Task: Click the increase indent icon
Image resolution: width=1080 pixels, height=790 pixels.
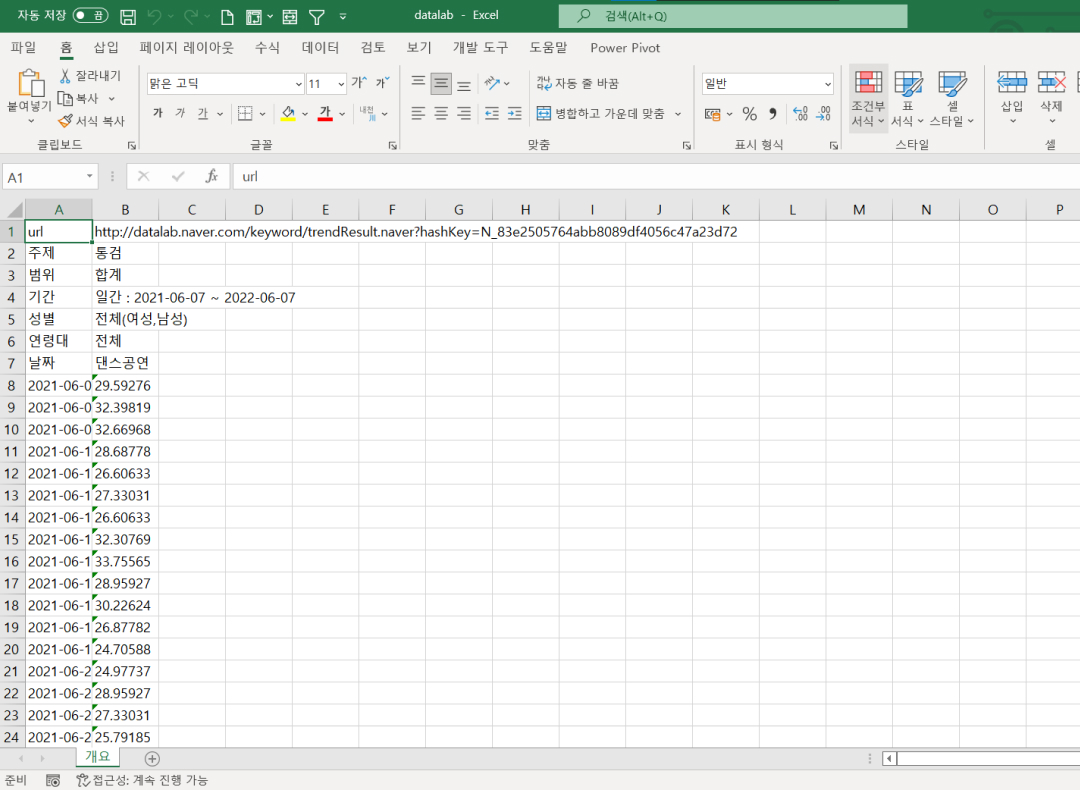Action: [514, 114]
